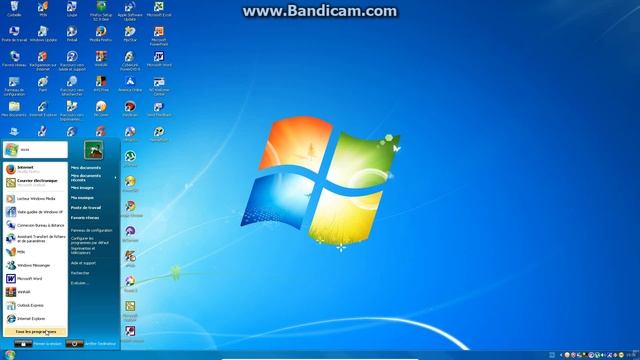640x360 pixels.
Task: Open Courrier électronique in Start menu
Action: (36, 182)
